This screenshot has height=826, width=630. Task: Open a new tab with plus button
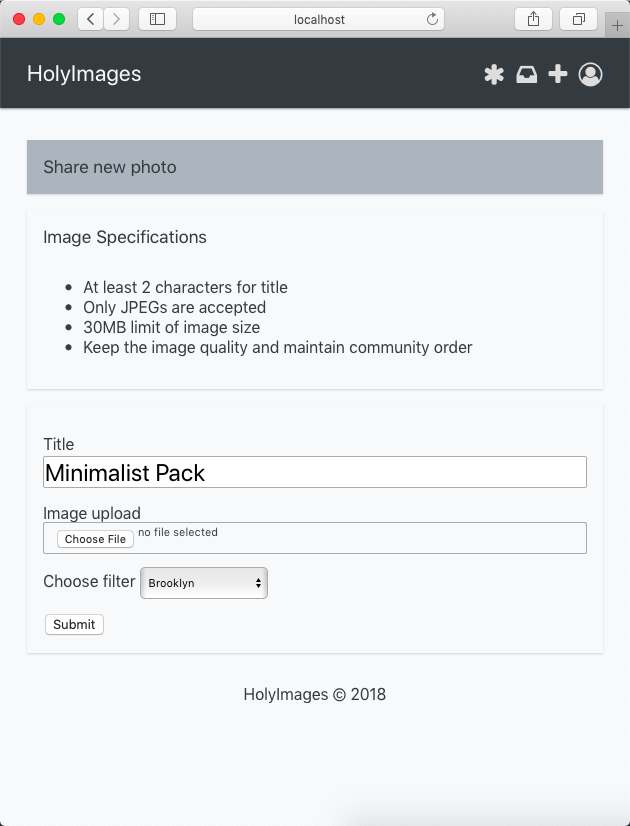pyautogui.click(x=617, y=26)
